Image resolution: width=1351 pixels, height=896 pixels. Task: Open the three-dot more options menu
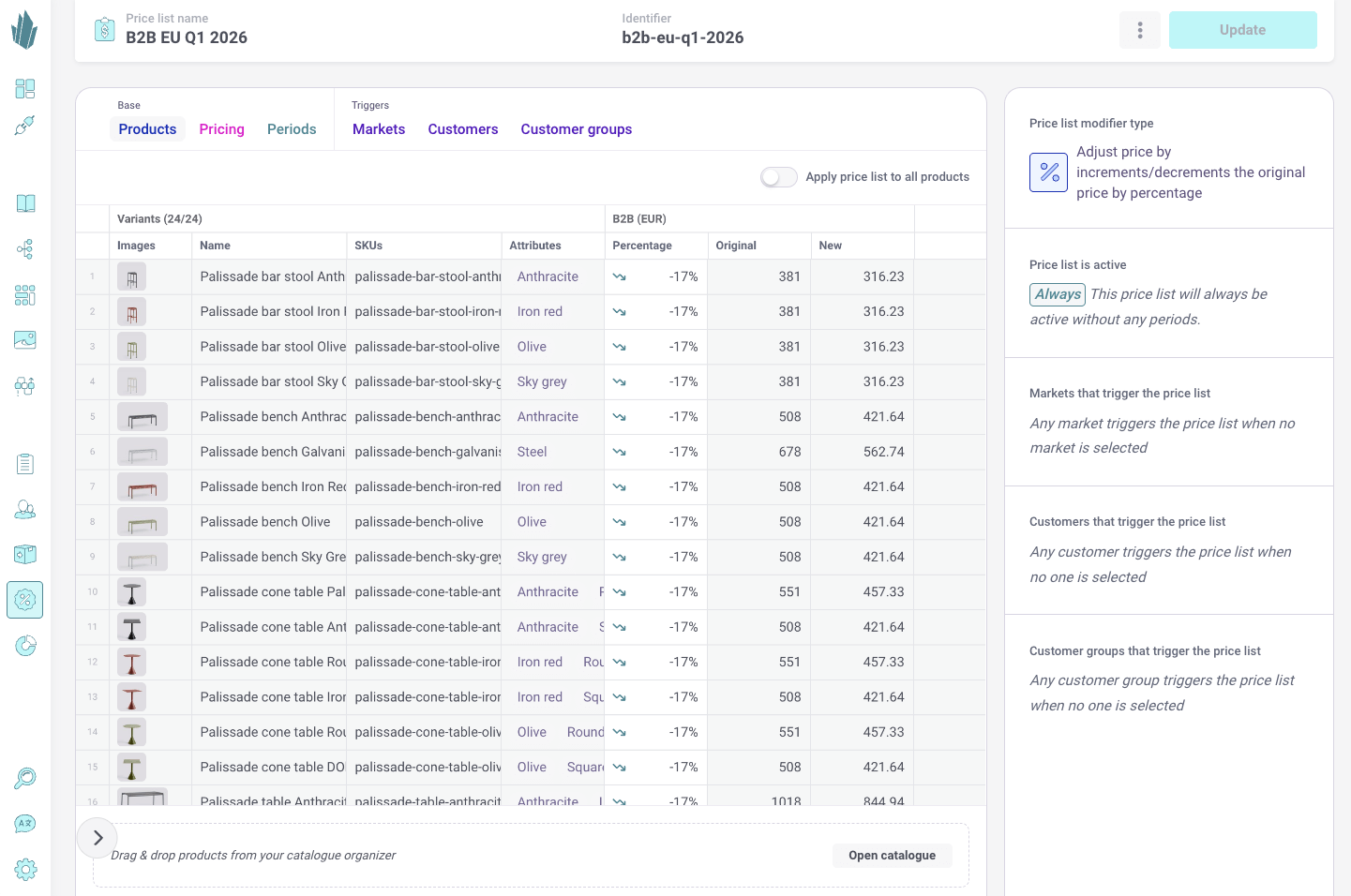coord(1140,30)
